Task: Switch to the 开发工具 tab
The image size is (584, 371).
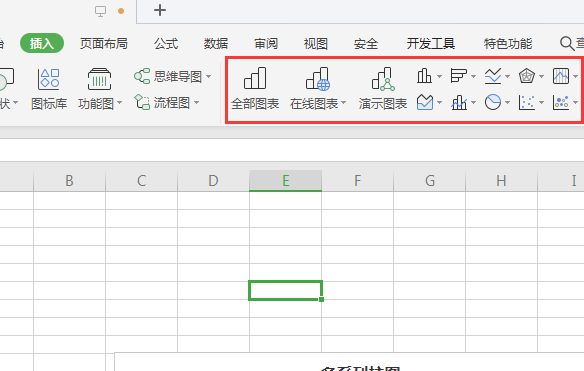Action: [x=431, y=44]
